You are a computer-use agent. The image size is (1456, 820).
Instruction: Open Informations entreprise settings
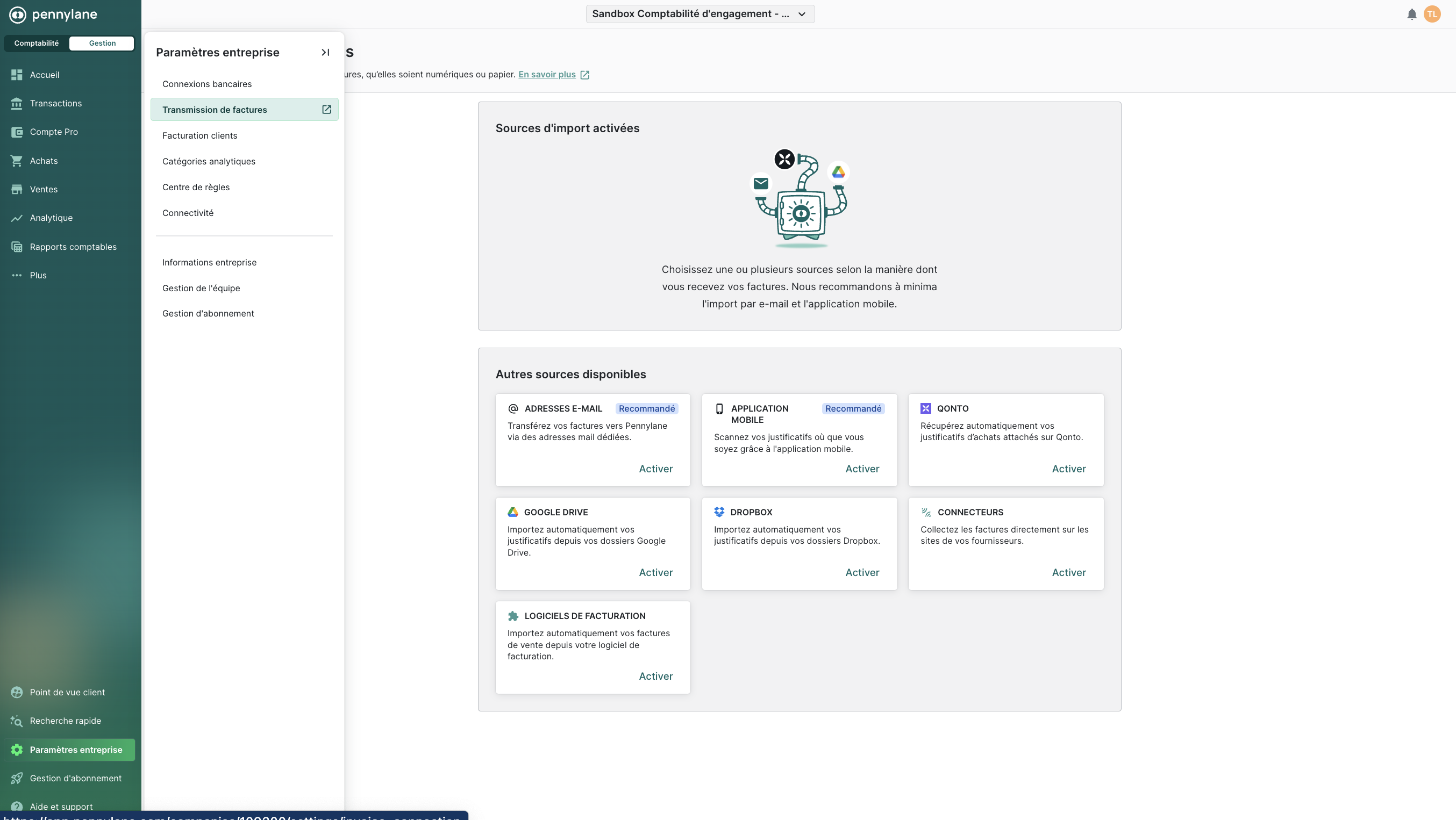[x=244, y=263]
